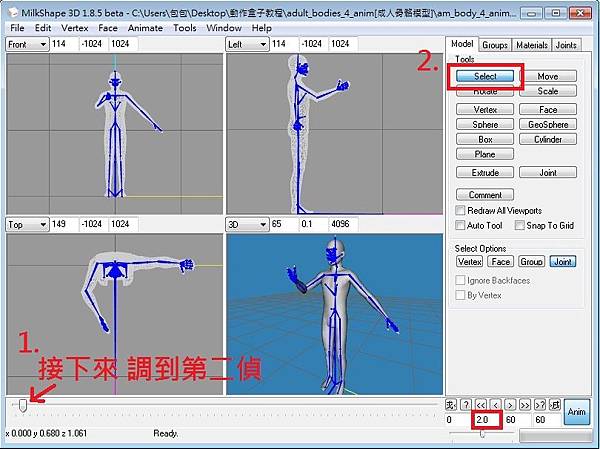Open the Left viewport view dropdown

[x=247, y=44]
